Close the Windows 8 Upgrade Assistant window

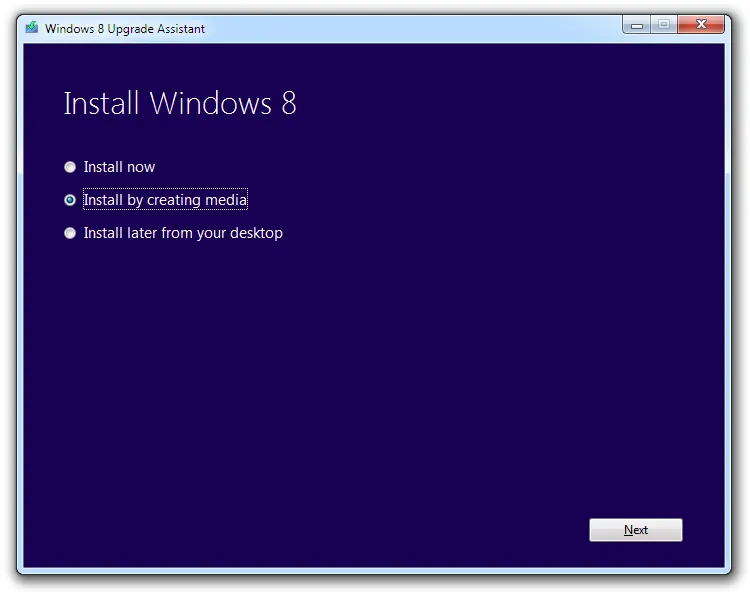point(701,24)
